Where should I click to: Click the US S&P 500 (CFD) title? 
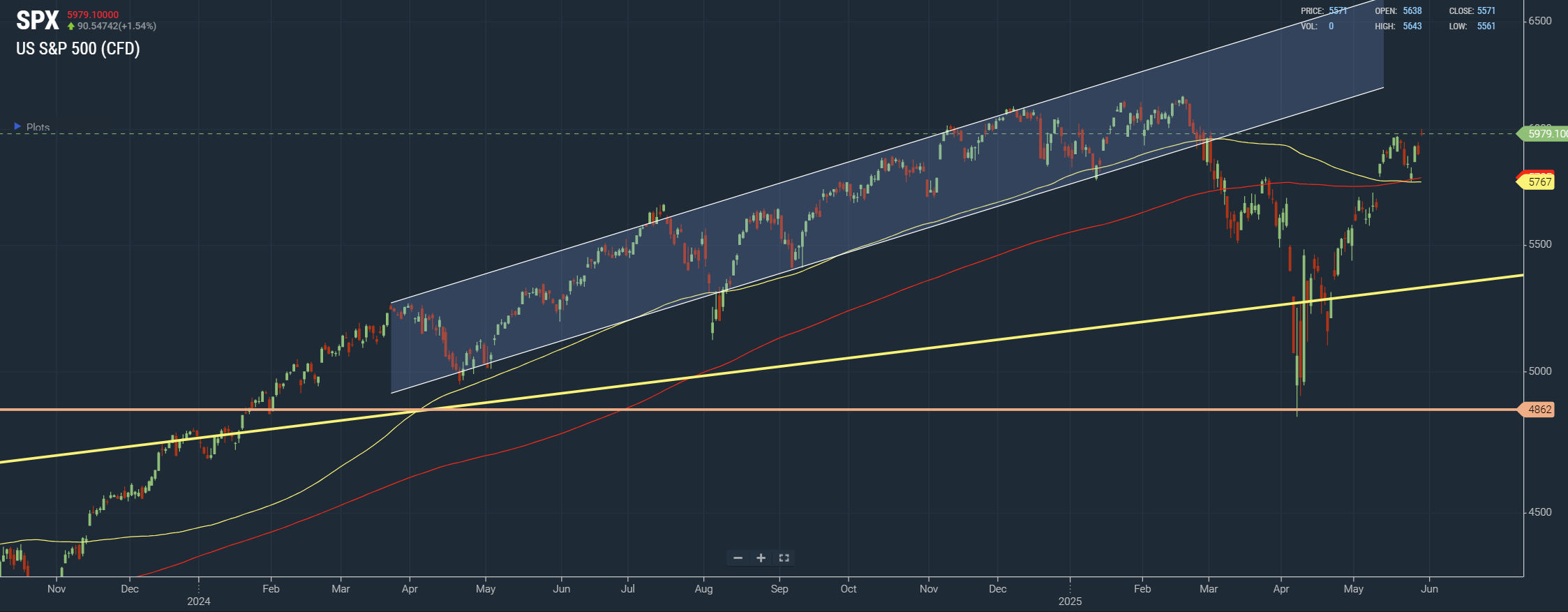pyautogui.click(x=78, y=49)
